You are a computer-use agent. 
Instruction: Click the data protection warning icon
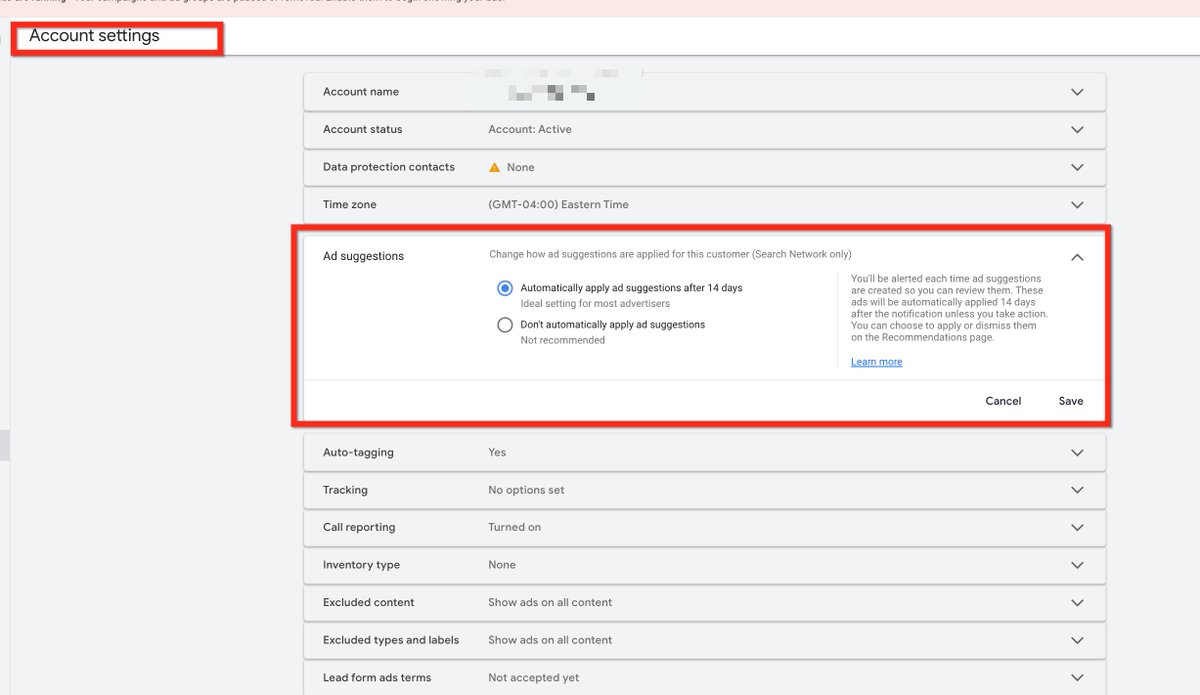point(494,167)
